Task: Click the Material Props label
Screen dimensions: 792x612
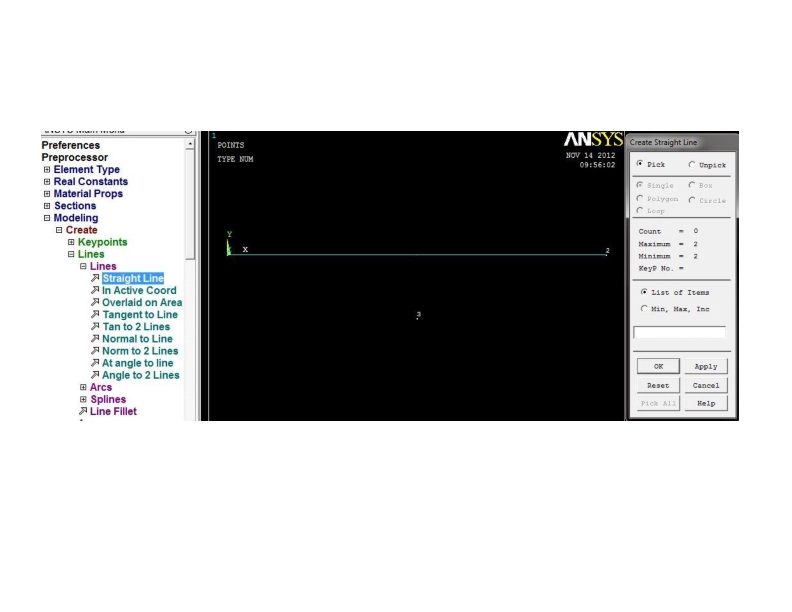Action: tap(88, 194)
